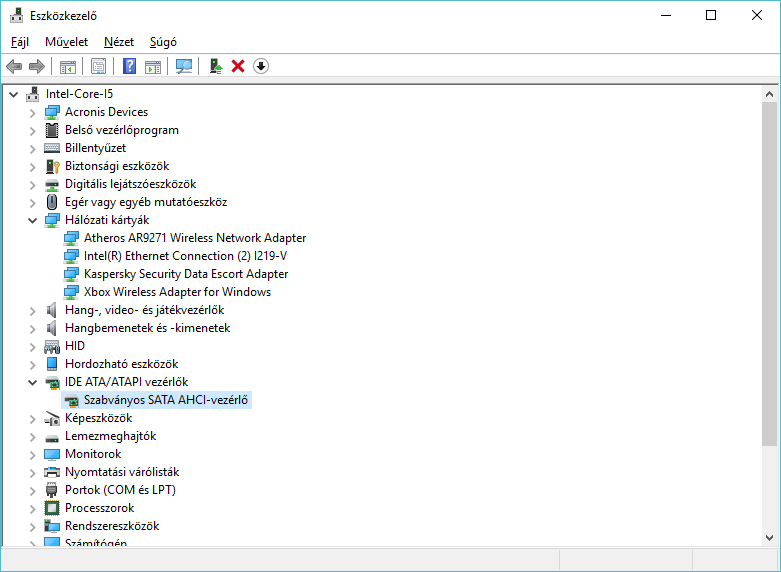
Task: Click the Device Manager title bar icon
Action: pyautogui.click(x=17, y=15)
